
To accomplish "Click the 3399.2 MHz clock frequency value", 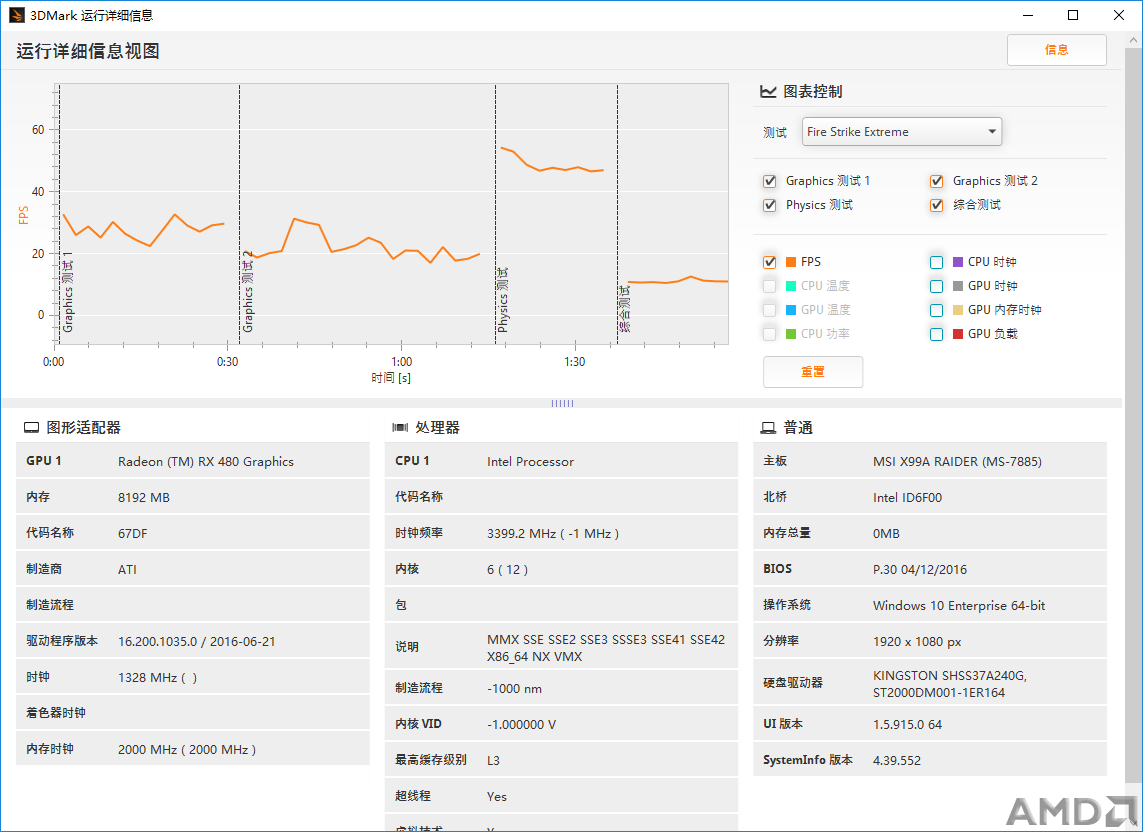I will [553, 534].
